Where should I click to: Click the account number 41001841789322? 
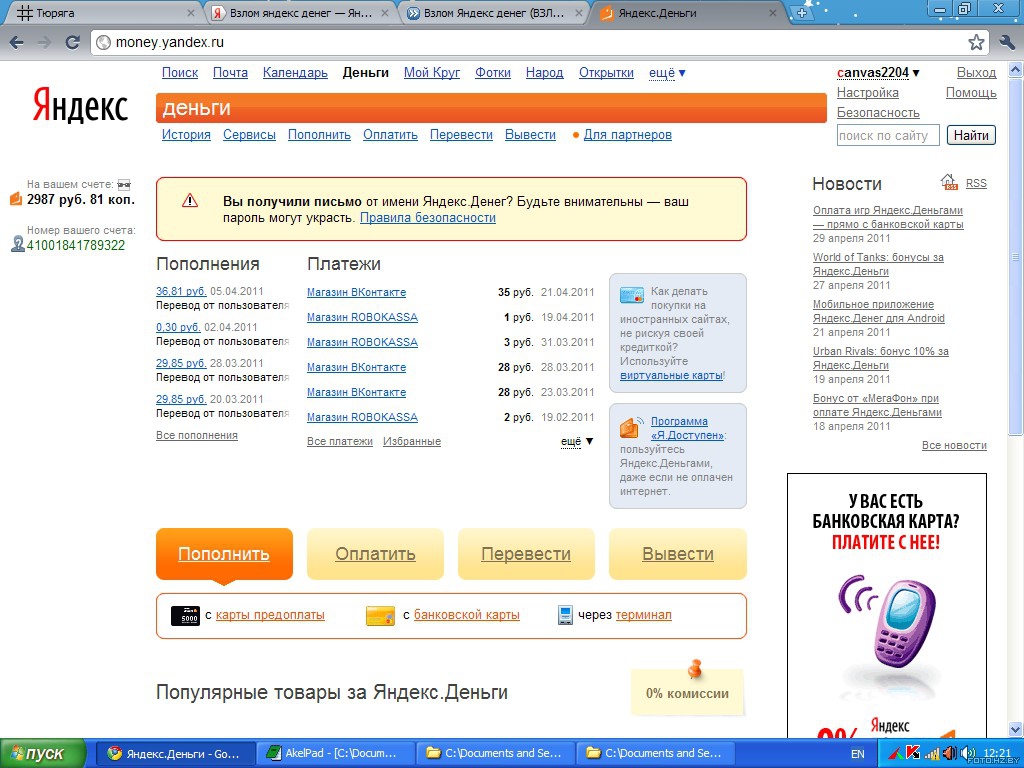click(x=76, y=246)
